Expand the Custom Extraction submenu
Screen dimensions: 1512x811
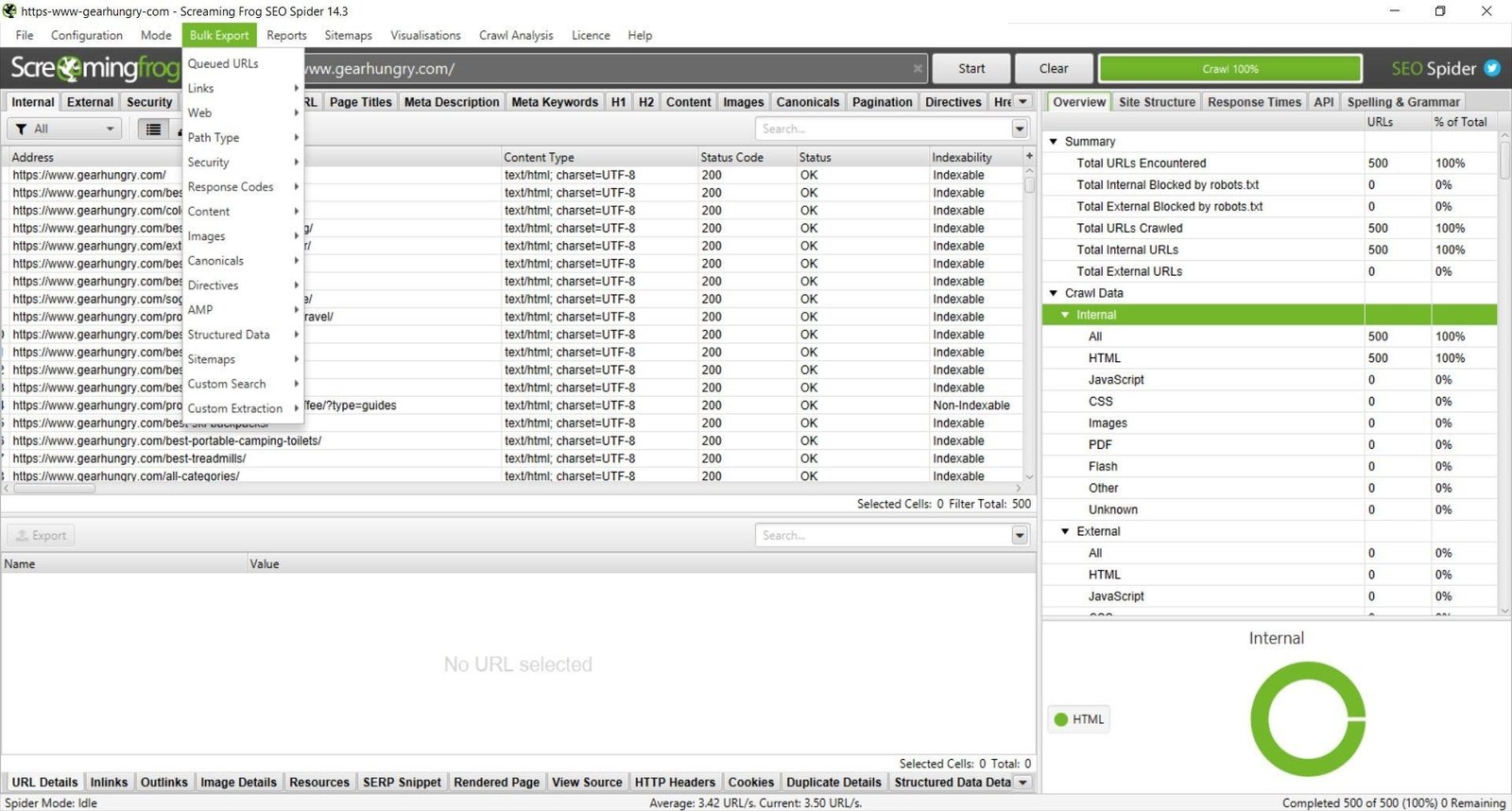coord(243,408)
